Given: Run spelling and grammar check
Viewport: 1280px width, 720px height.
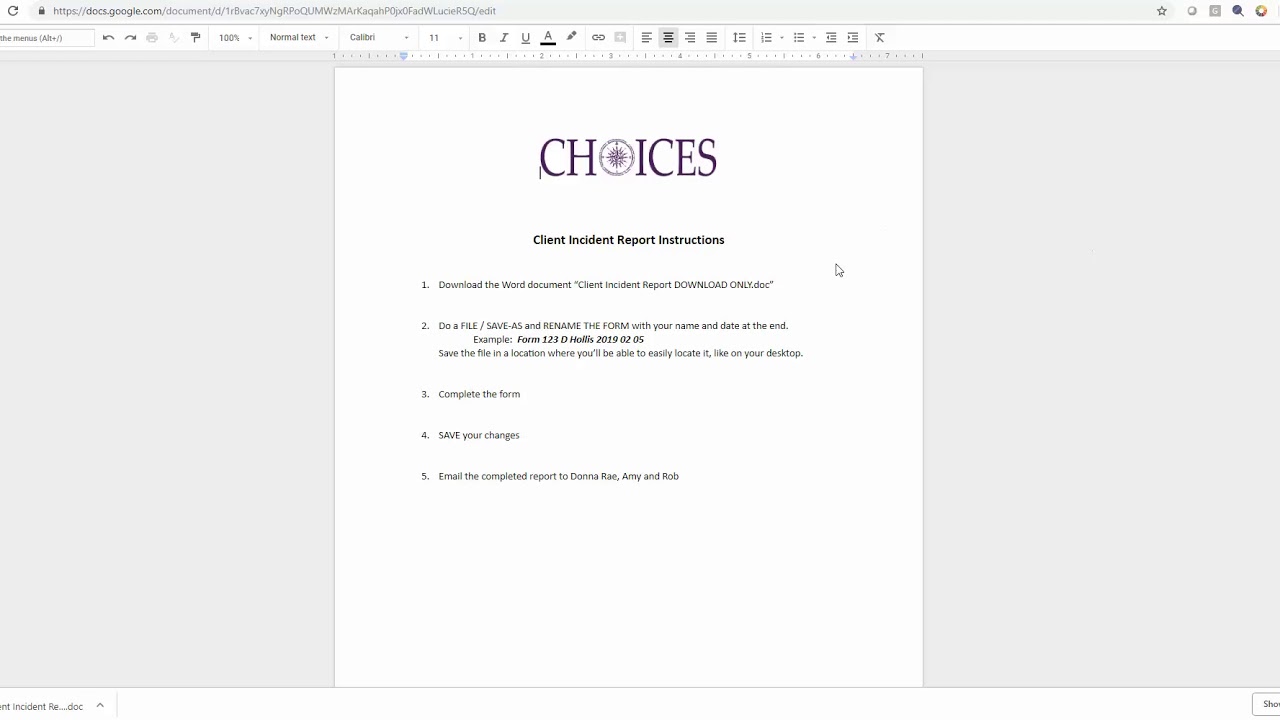Looking at the screenshot, I should (x=174, y=37).
